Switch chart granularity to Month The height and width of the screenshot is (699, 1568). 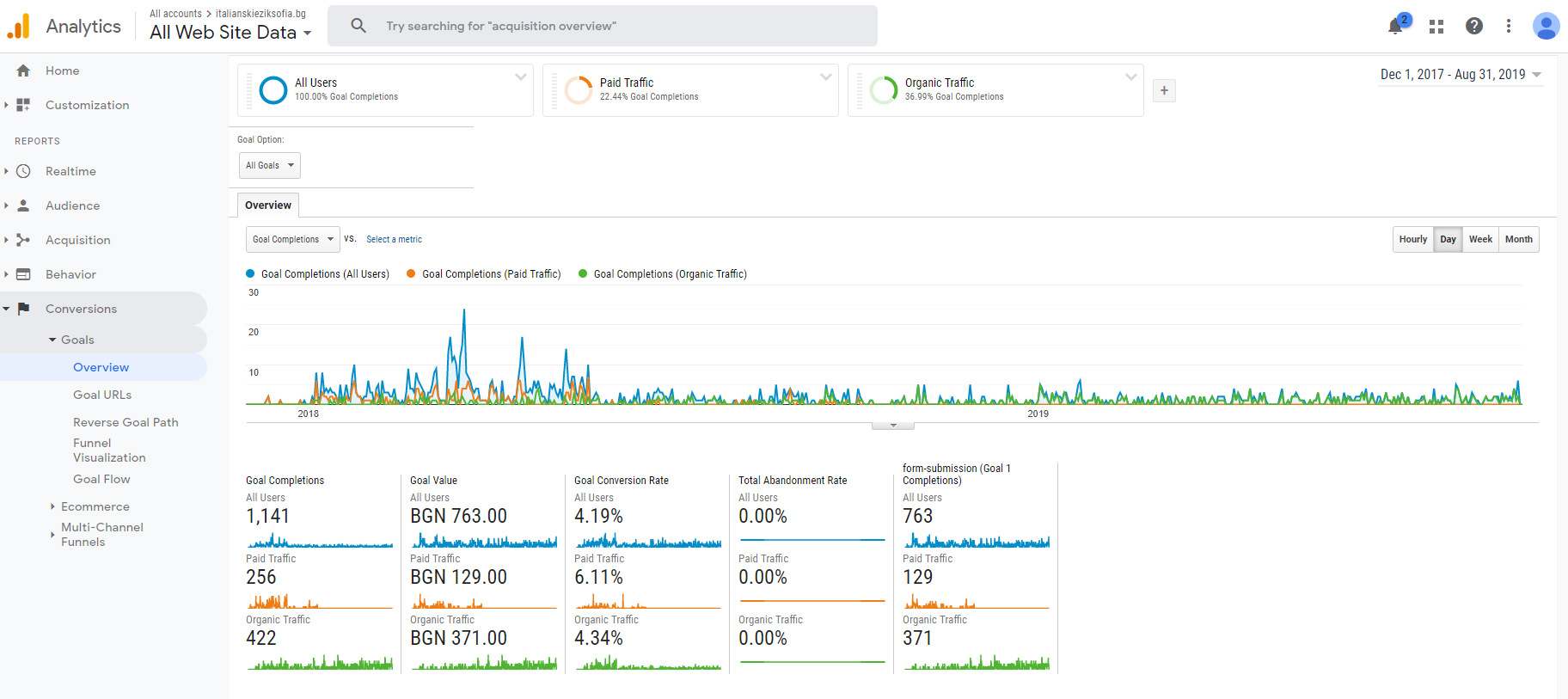[x=1518, y=239]
